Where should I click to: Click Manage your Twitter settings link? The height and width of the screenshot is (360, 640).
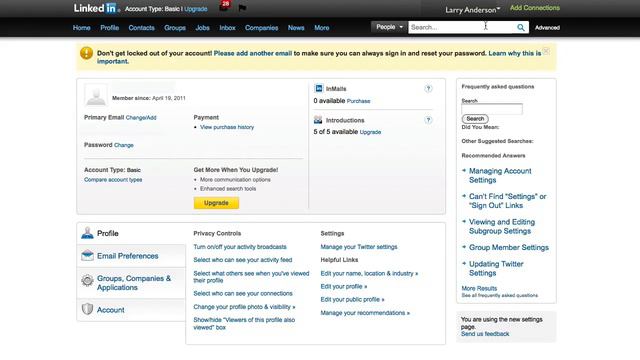(359, 247)
